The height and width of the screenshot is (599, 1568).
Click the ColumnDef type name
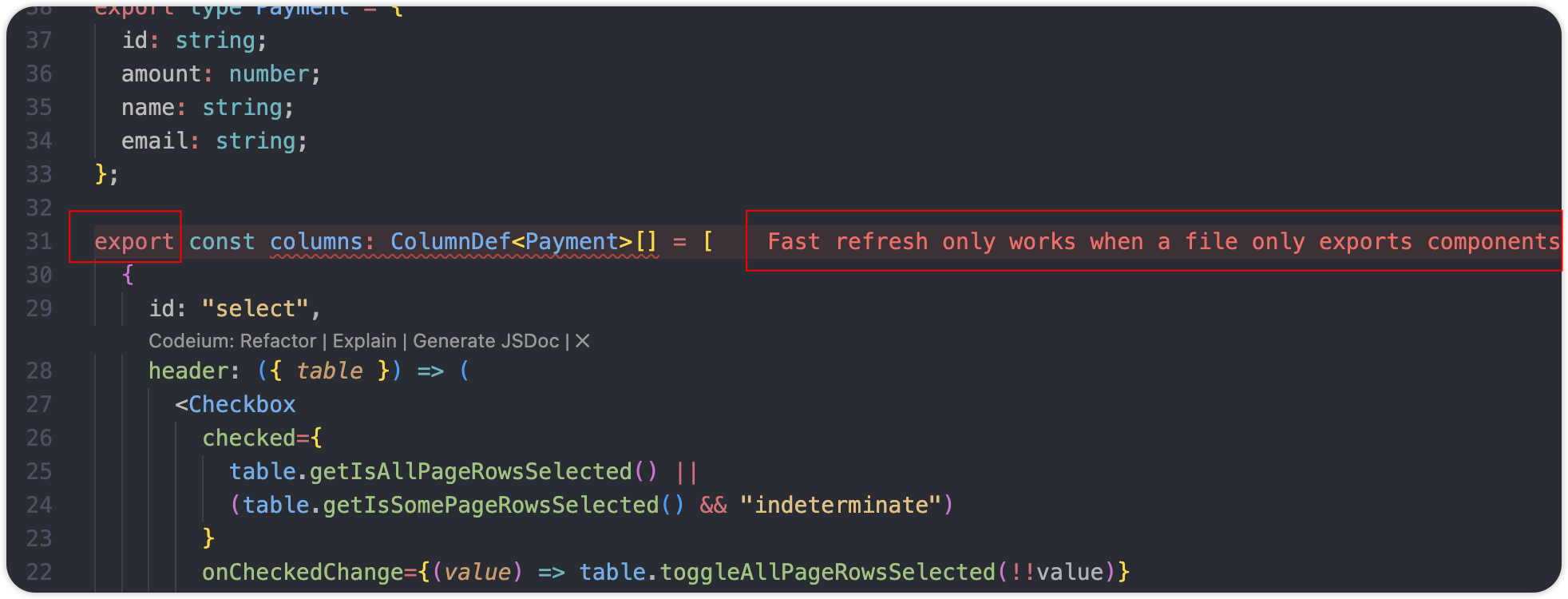(x=449, y=241)
